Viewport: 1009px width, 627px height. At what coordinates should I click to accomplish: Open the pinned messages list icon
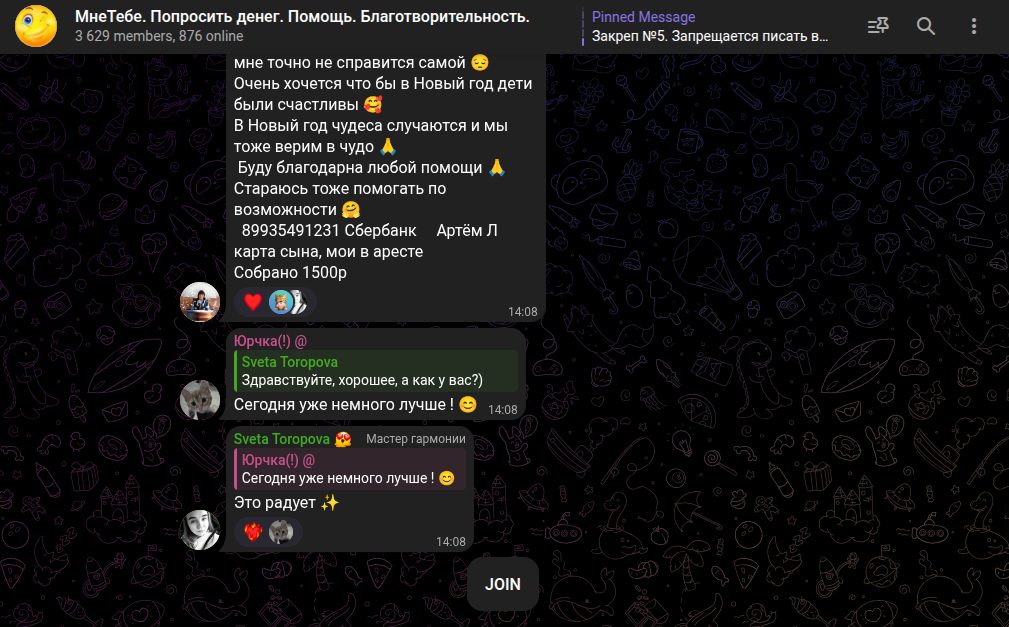878,26
